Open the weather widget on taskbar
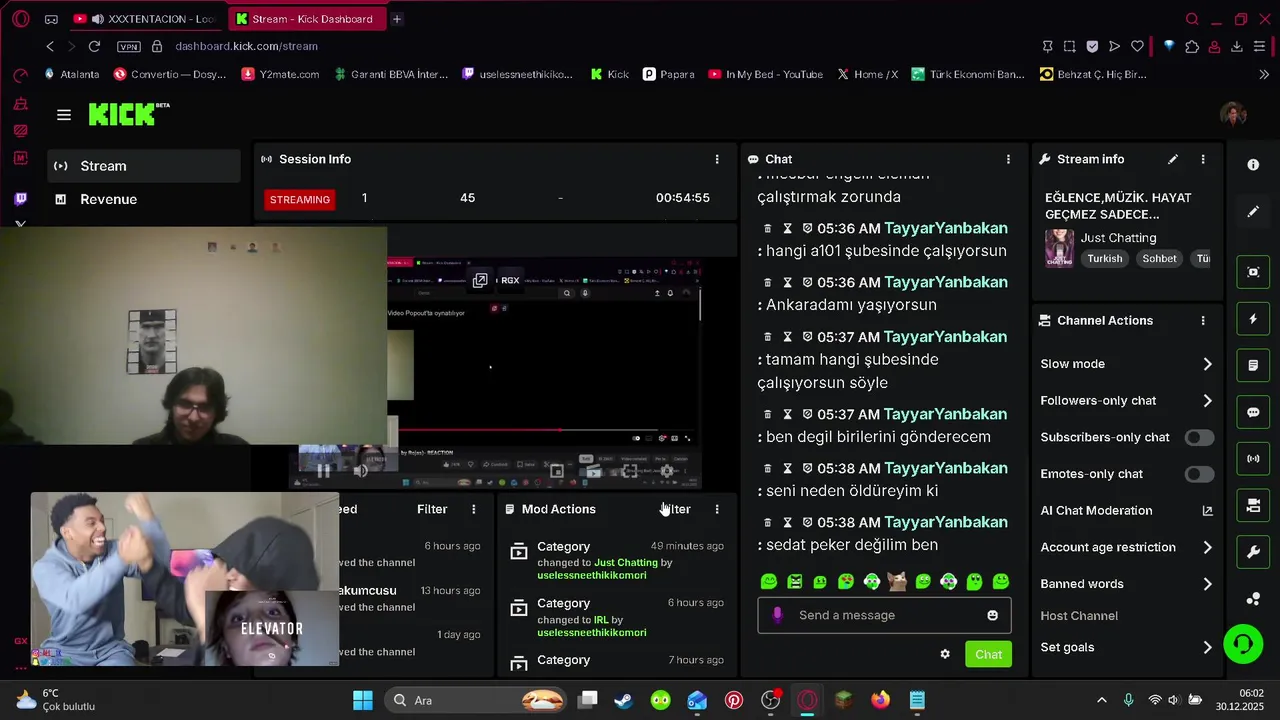Viewport: 1280px width, 720px height. [57, 700]
